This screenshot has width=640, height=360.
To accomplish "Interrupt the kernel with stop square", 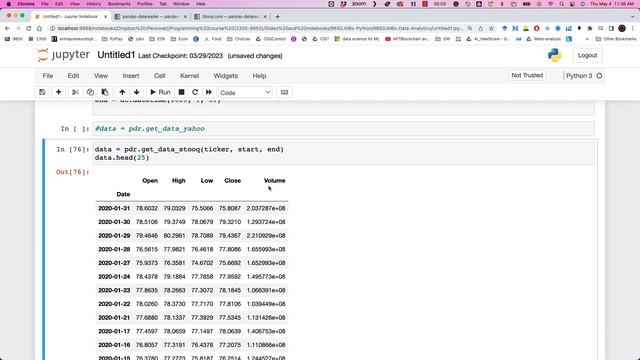I will pyautogui.click(x=182, y=92).
